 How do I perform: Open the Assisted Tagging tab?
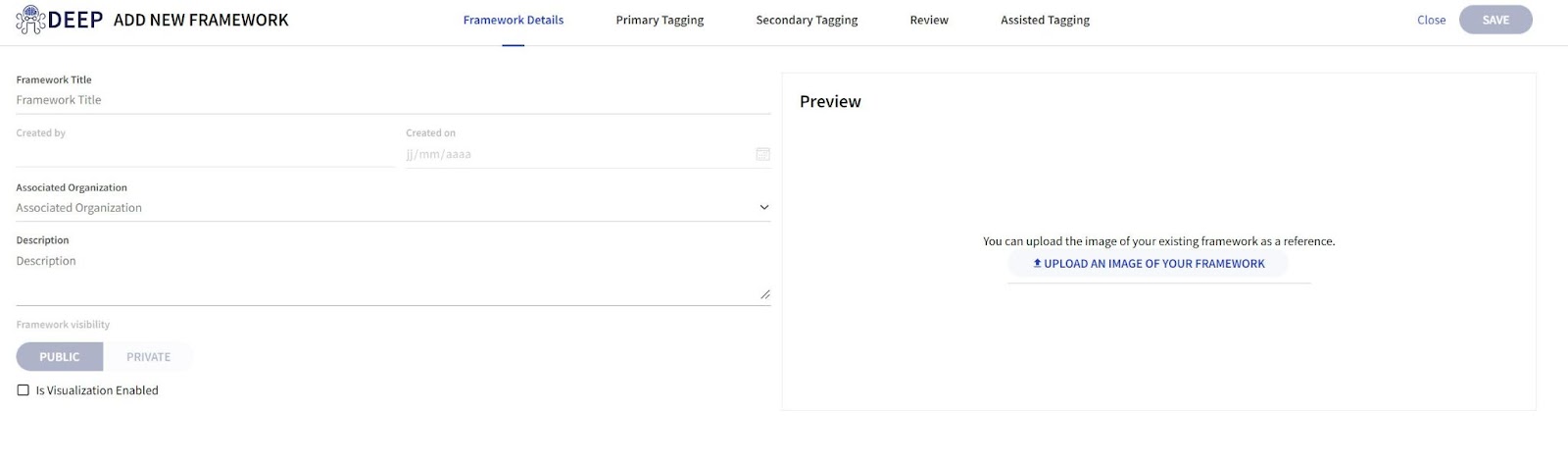[1045, 20]
